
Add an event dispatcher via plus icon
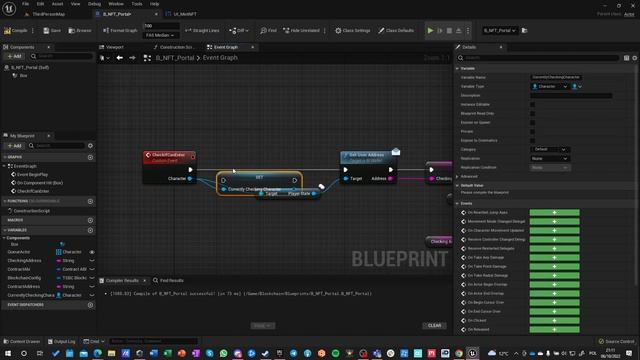[x=90, y=305]
